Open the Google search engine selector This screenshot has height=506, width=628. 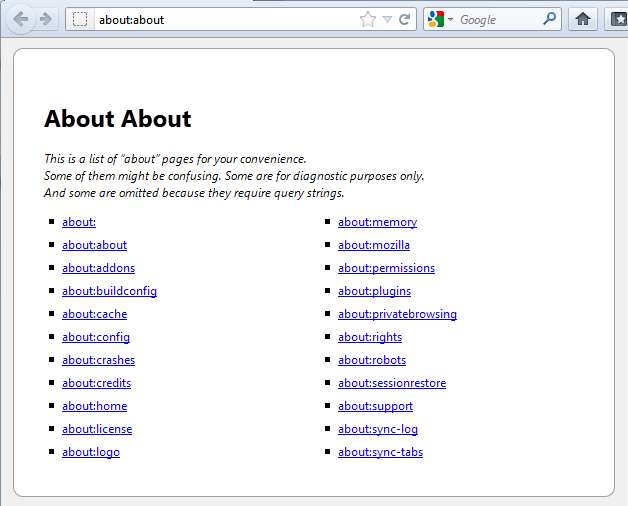[x=440, y=19]
